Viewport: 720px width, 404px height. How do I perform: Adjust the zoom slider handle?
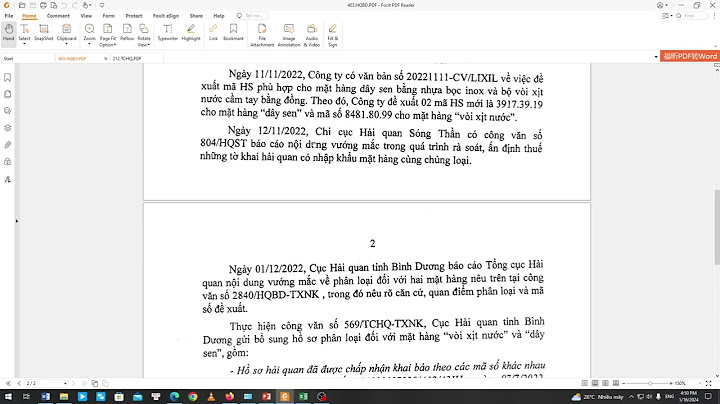pyautogui.click(x=650, y=383)
